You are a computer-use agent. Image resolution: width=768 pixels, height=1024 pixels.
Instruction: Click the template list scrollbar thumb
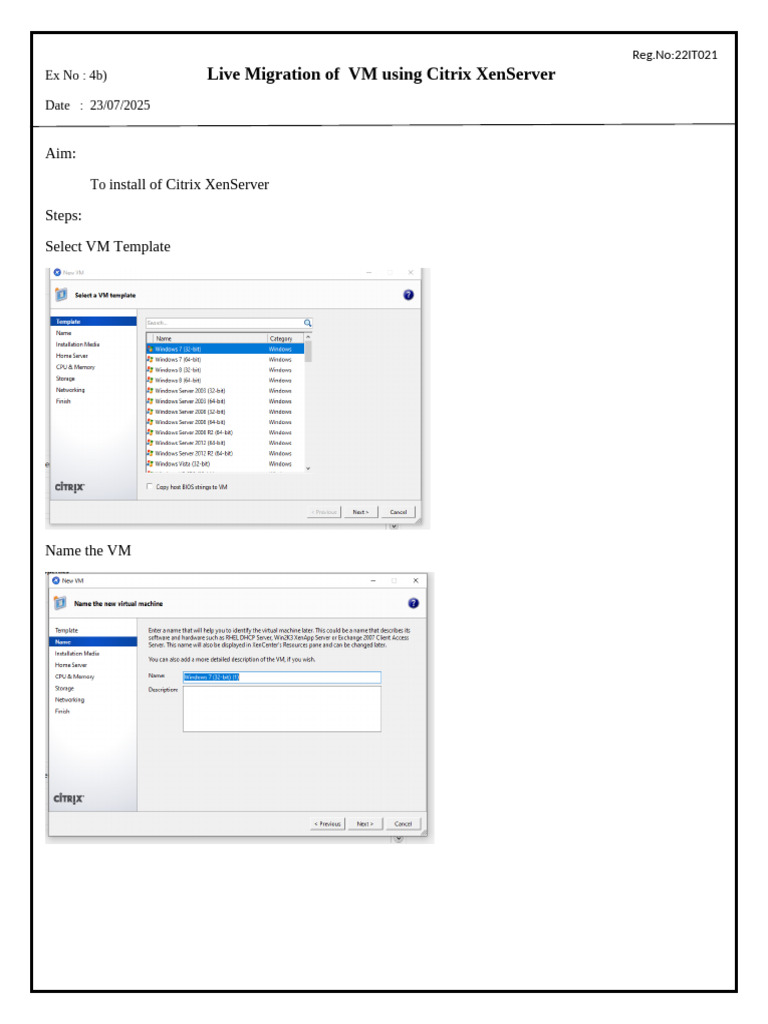click(x=308, y=351)
